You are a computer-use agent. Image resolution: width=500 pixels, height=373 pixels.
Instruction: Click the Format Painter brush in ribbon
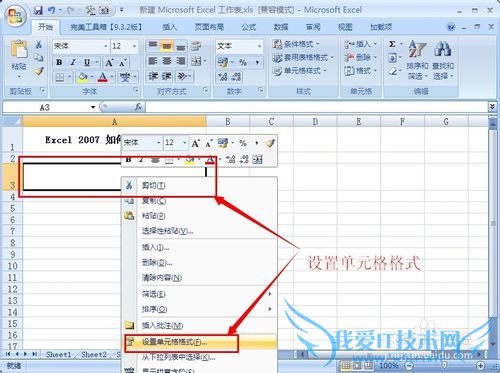coord(39,70)
